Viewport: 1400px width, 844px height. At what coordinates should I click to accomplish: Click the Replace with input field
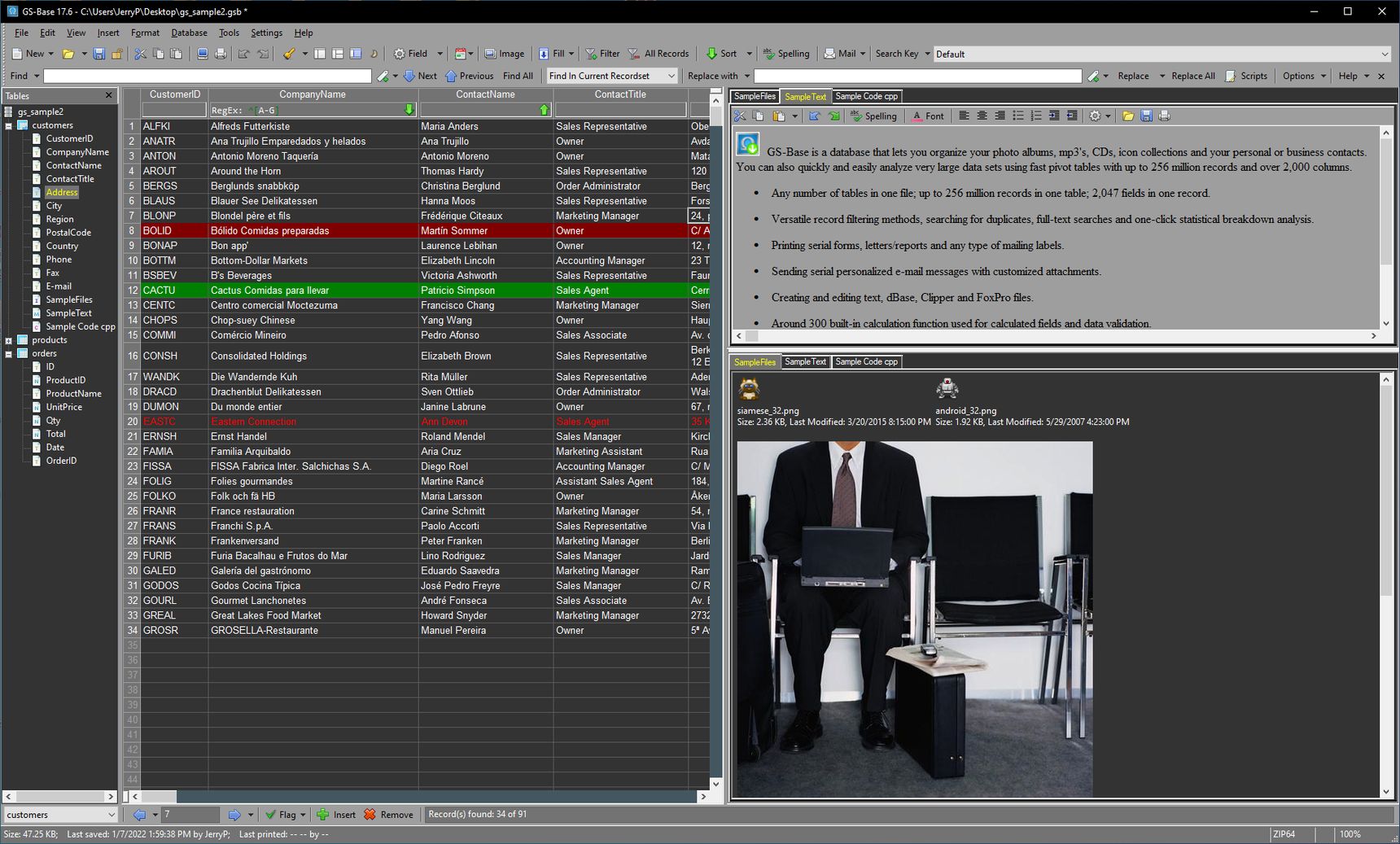click(917, 76)
